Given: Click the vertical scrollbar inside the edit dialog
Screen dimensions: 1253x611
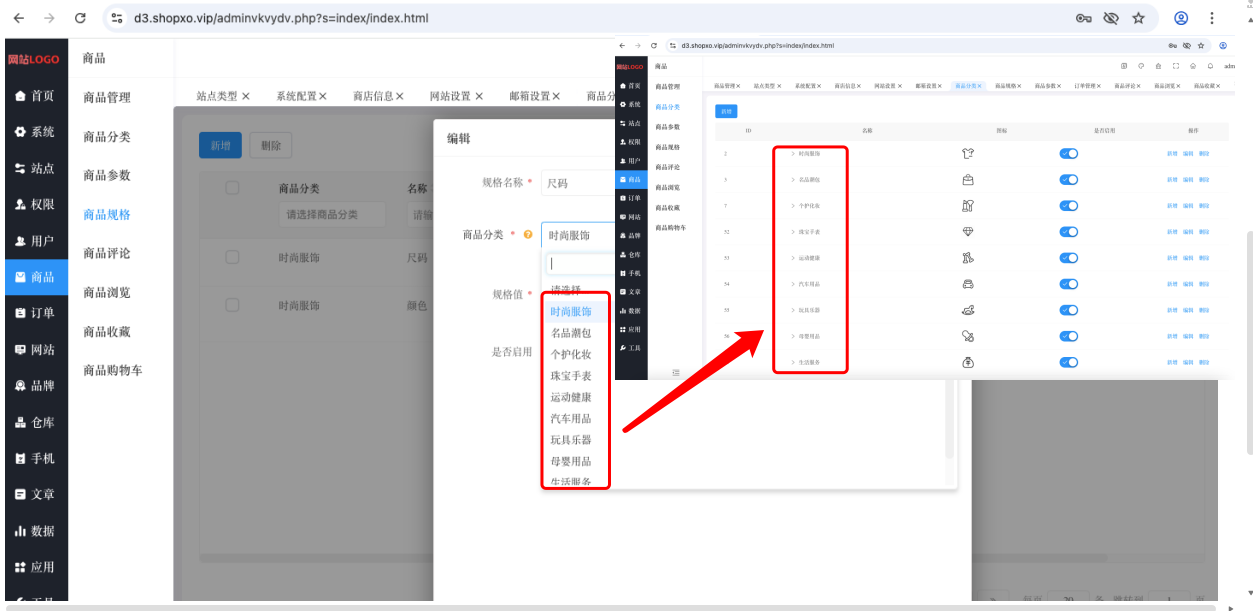Looking at the screenshot, I should coord(950,420).
